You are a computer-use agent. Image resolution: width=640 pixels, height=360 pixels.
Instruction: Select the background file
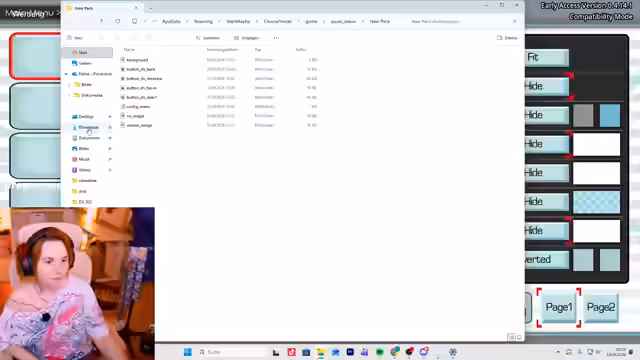(137, 60)
